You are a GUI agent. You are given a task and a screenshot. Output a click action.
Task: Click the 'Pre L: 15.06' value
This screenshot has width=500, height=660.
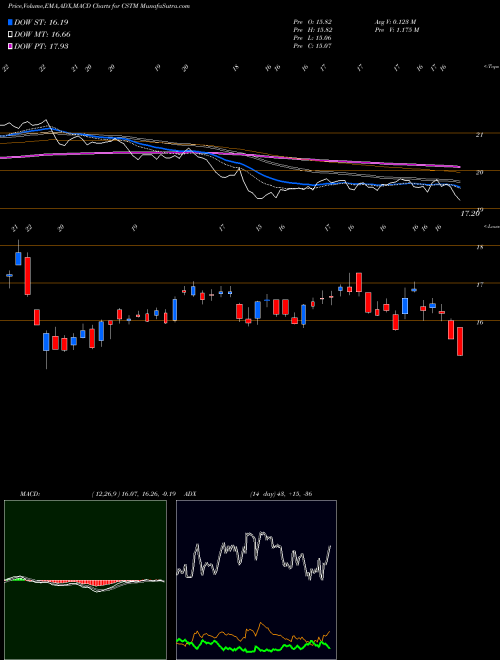pos(313,38)
